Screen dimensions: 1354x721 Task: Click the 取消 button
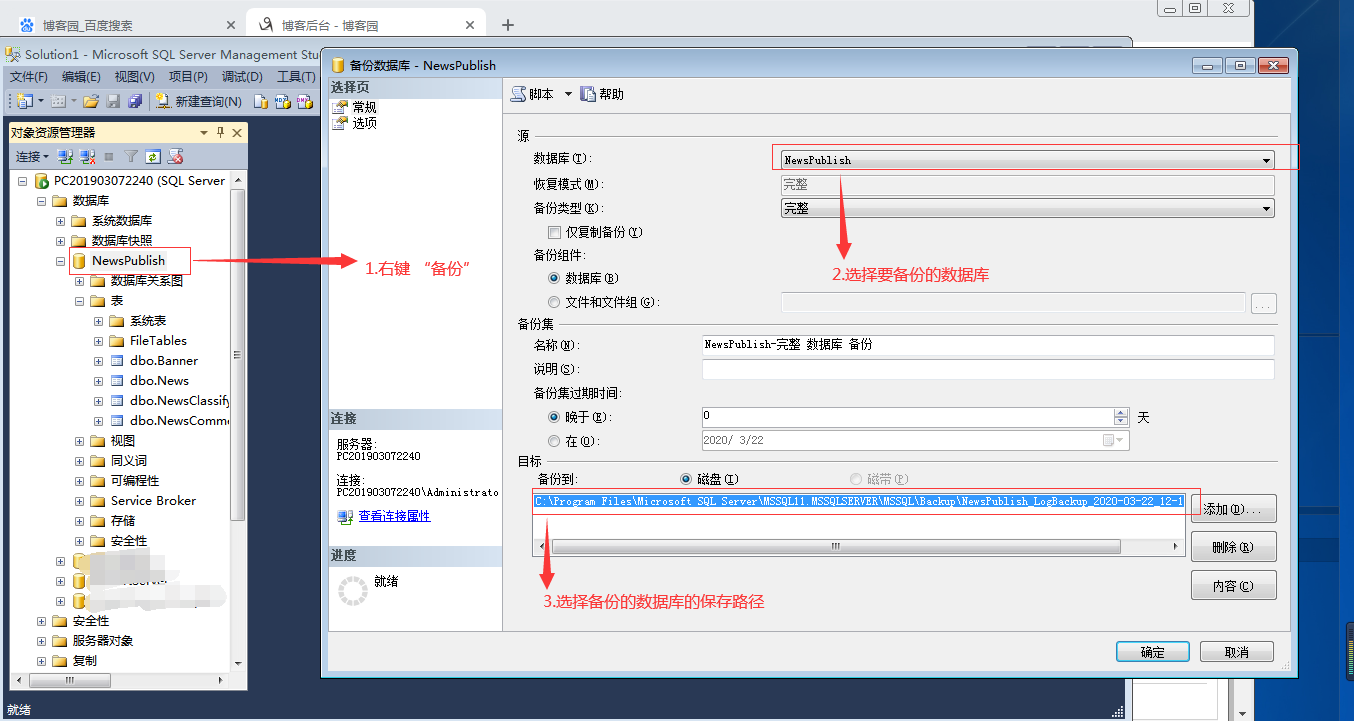[x=1237, y=652]
